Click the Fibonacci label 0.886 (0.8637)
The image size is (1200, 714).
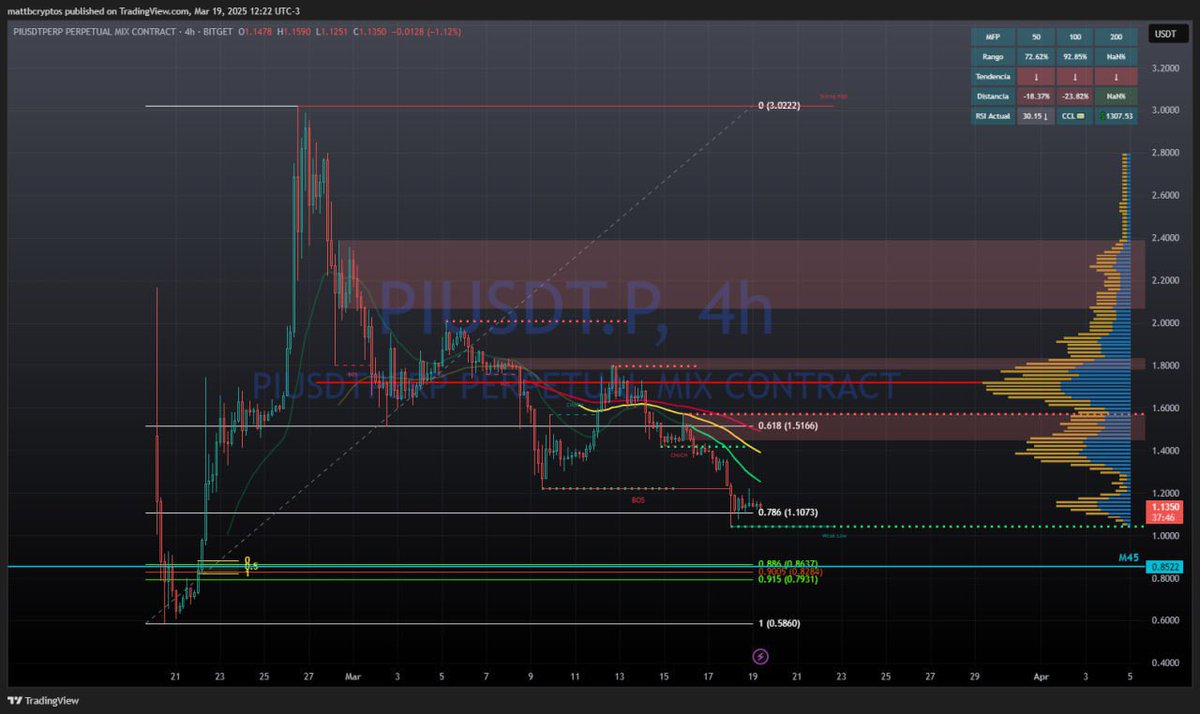tap(789, 564)
